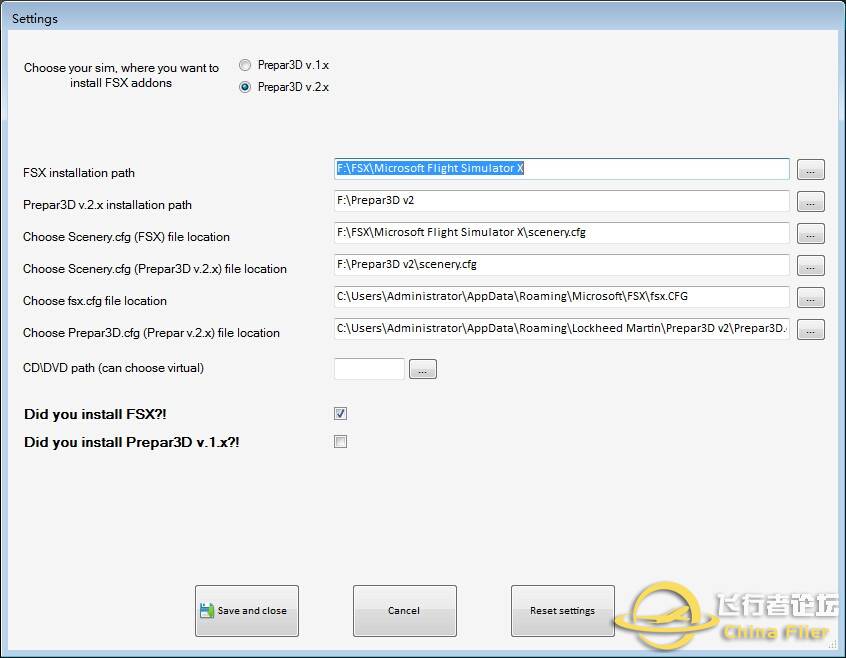The height and width of the screenshot is (658, 846).
Task: Click the 'CD\DVD path (can choose virtual)' label
Action: [x=113, y=368]
